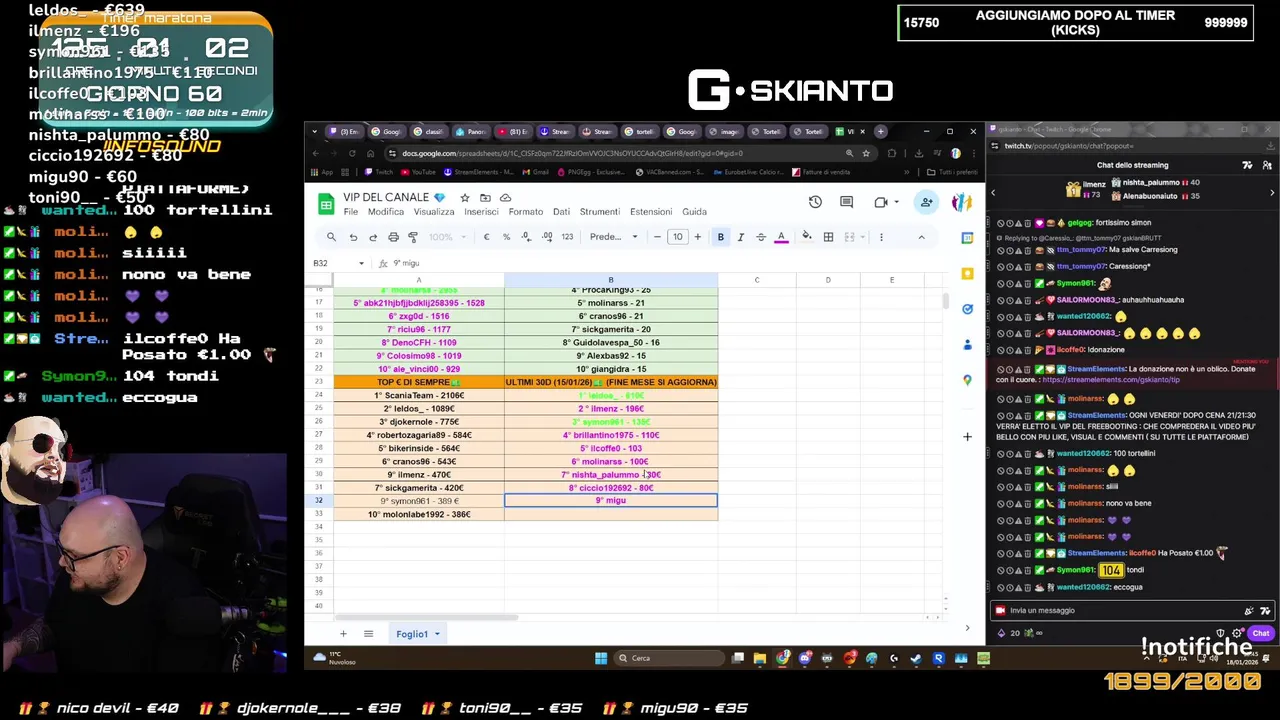This screenshot has height=720, width=1280.
Task: Star the VIP DEL CANALE document
Action: tap(465, 198)
